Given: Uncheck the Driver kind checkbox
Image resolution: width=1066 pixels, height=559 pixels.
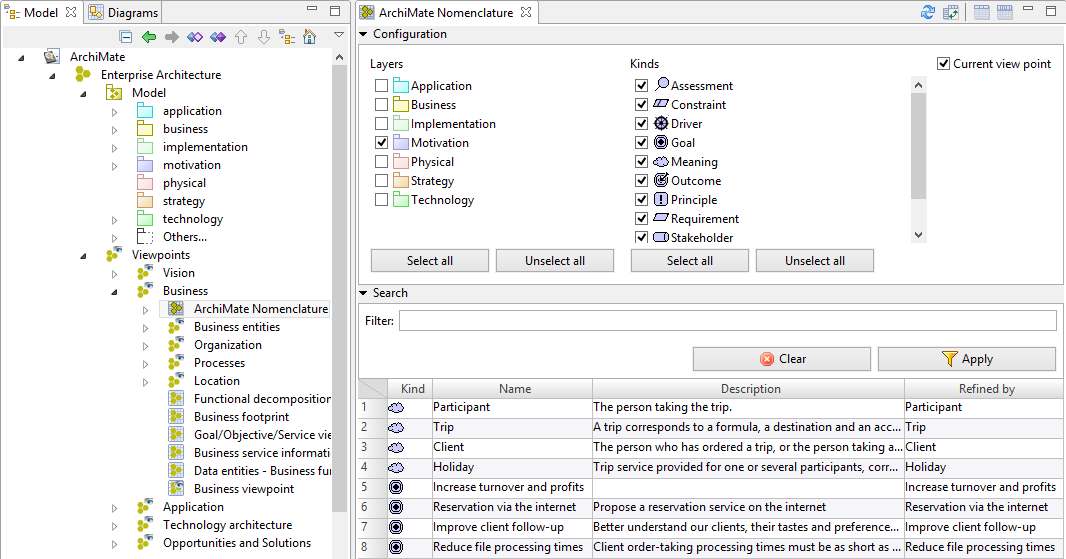Looking at the screenshot, I should [641, 124].
